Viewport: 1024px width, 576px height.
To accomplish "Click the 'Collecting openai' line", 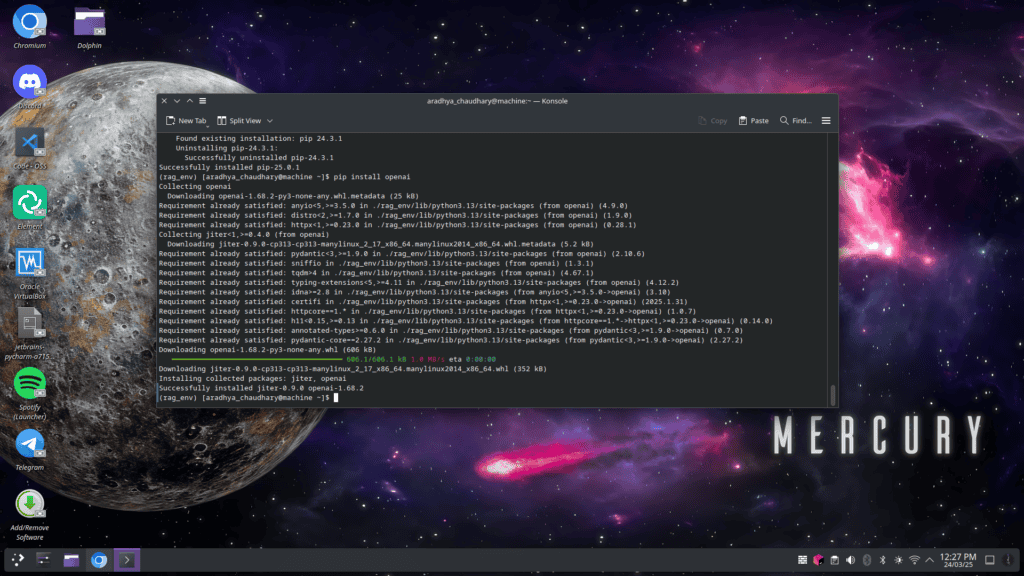I will (x=195, y=187).
